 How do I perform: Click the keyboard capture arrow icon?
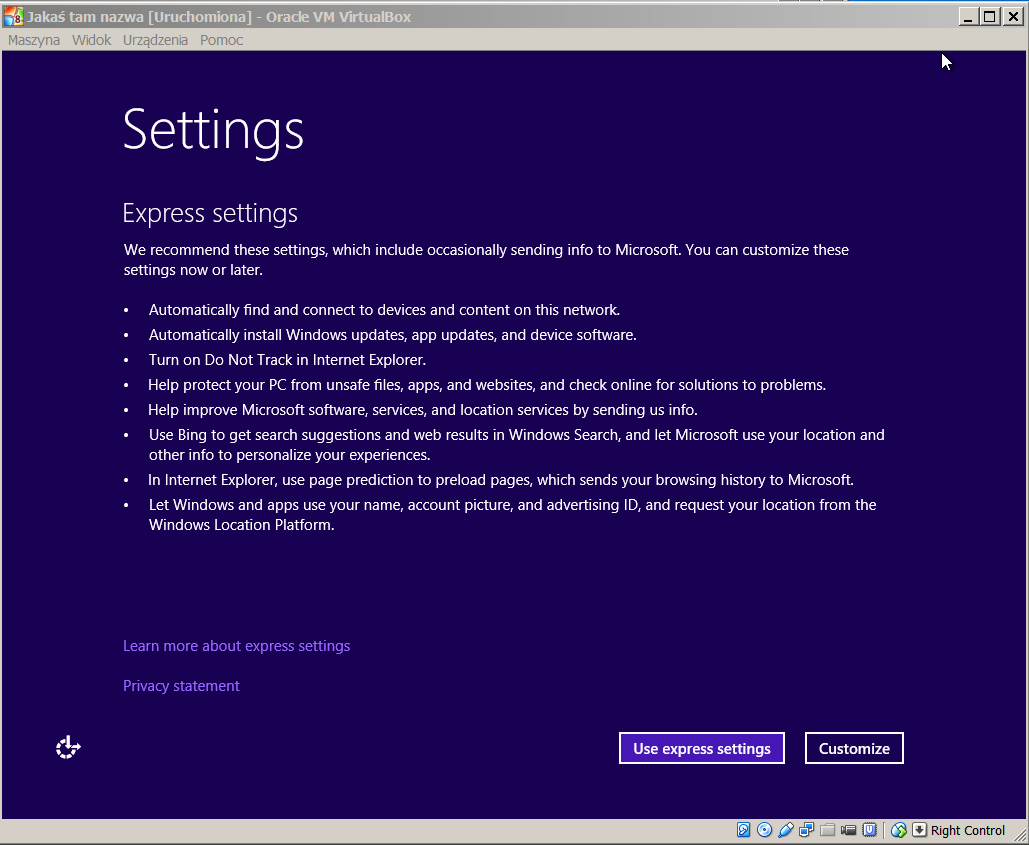tap(919, 830)
